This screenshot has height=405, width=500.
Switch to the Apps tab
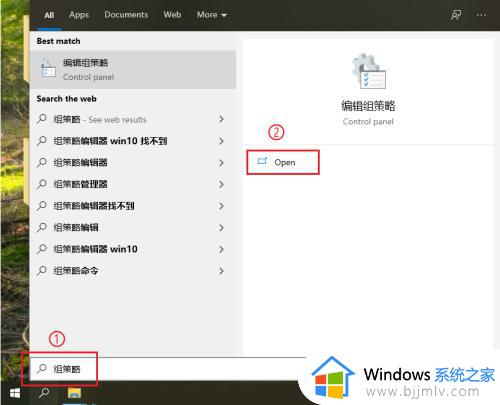pos(79,15)
